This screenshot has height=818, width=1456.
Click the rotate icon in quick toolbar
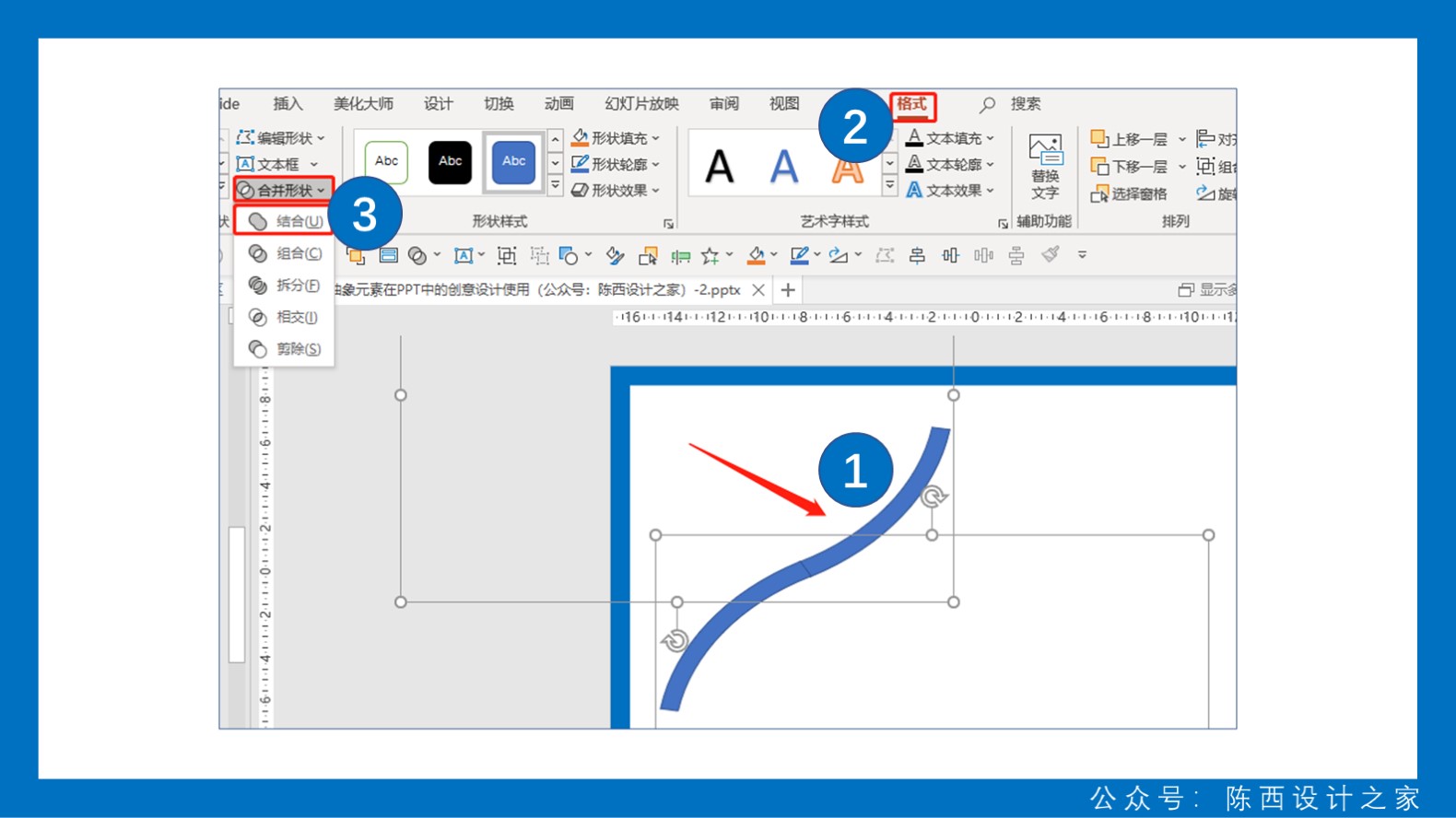click(x=839, y=255)
